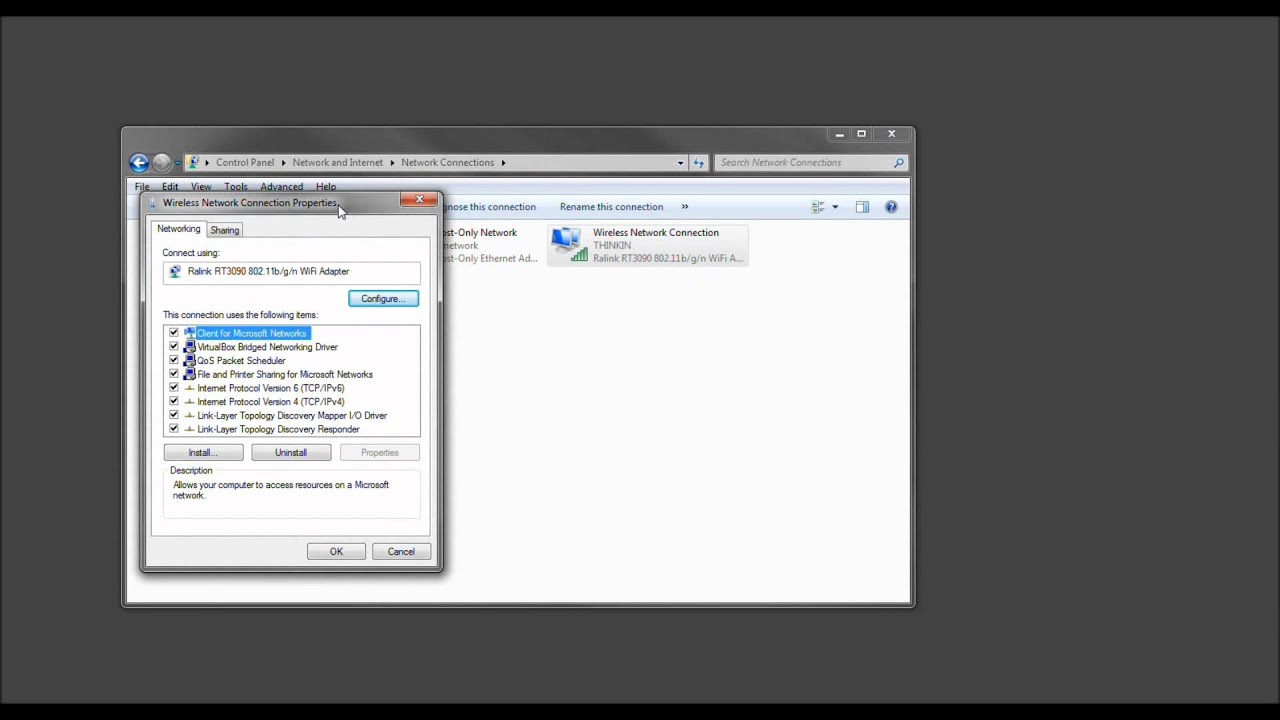The image size is (1280, 720).
Task: Click Cancel in the properties dialog
Action: pos(401,552)
